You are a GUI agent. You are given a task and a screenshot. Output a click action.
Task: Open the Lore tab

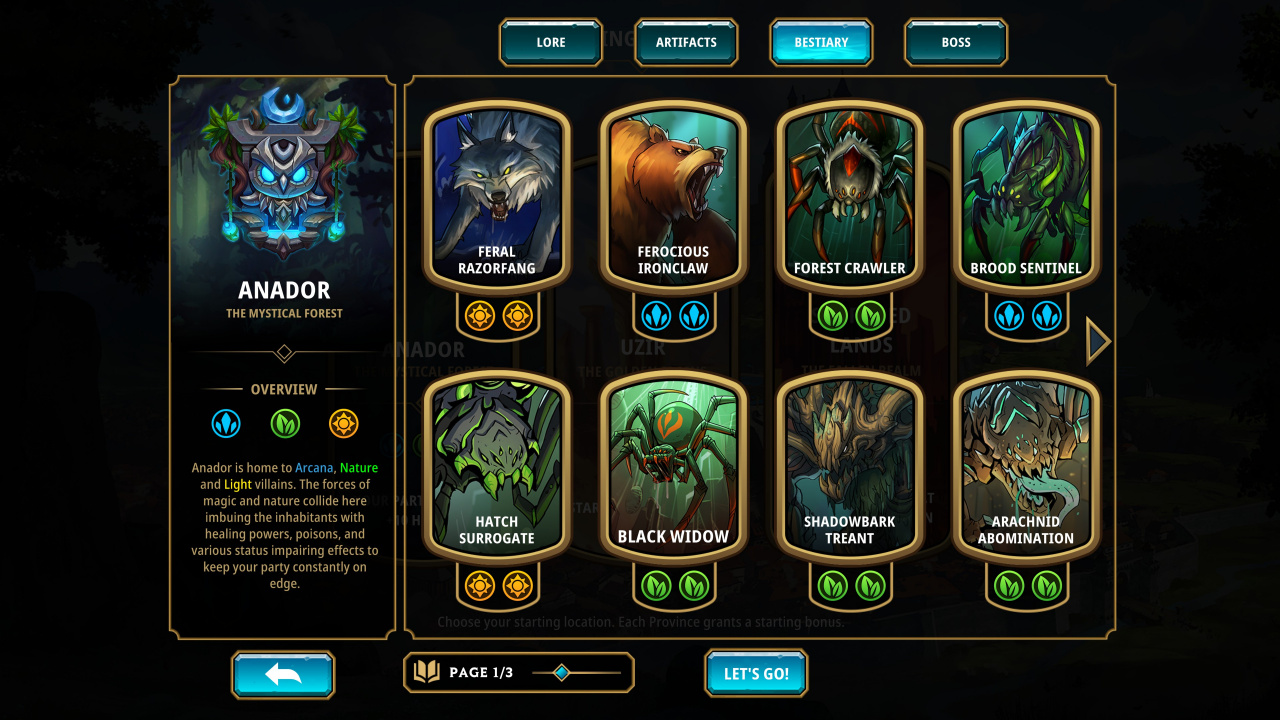point(551,42)
